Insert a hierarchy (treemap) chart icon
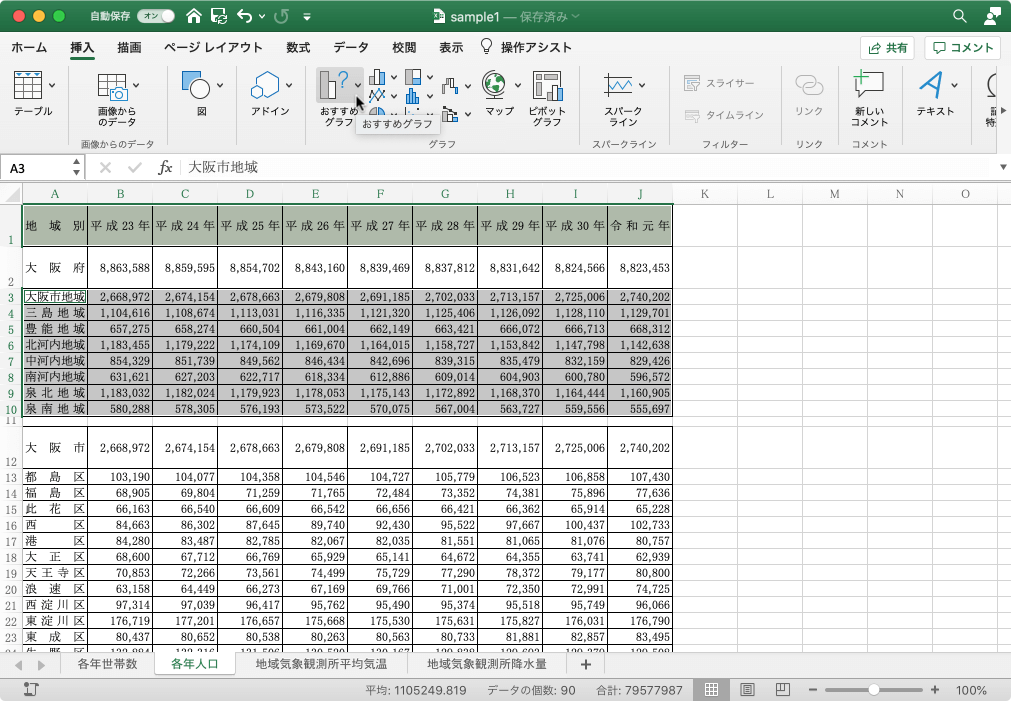 click(x=413, y=77)
